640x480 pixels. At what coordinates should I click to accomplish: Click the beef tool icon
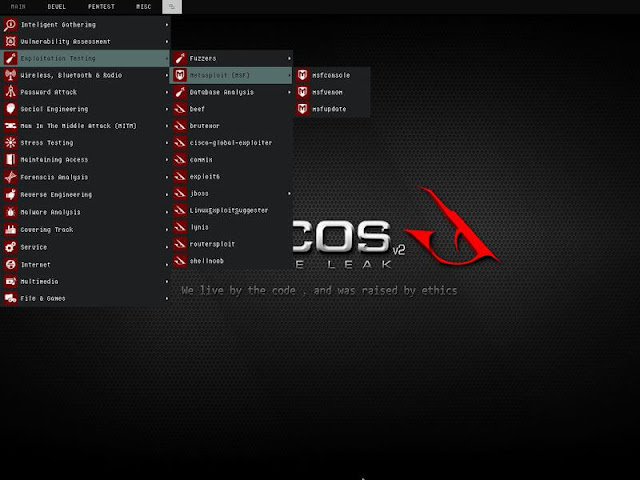click(180, 109)
